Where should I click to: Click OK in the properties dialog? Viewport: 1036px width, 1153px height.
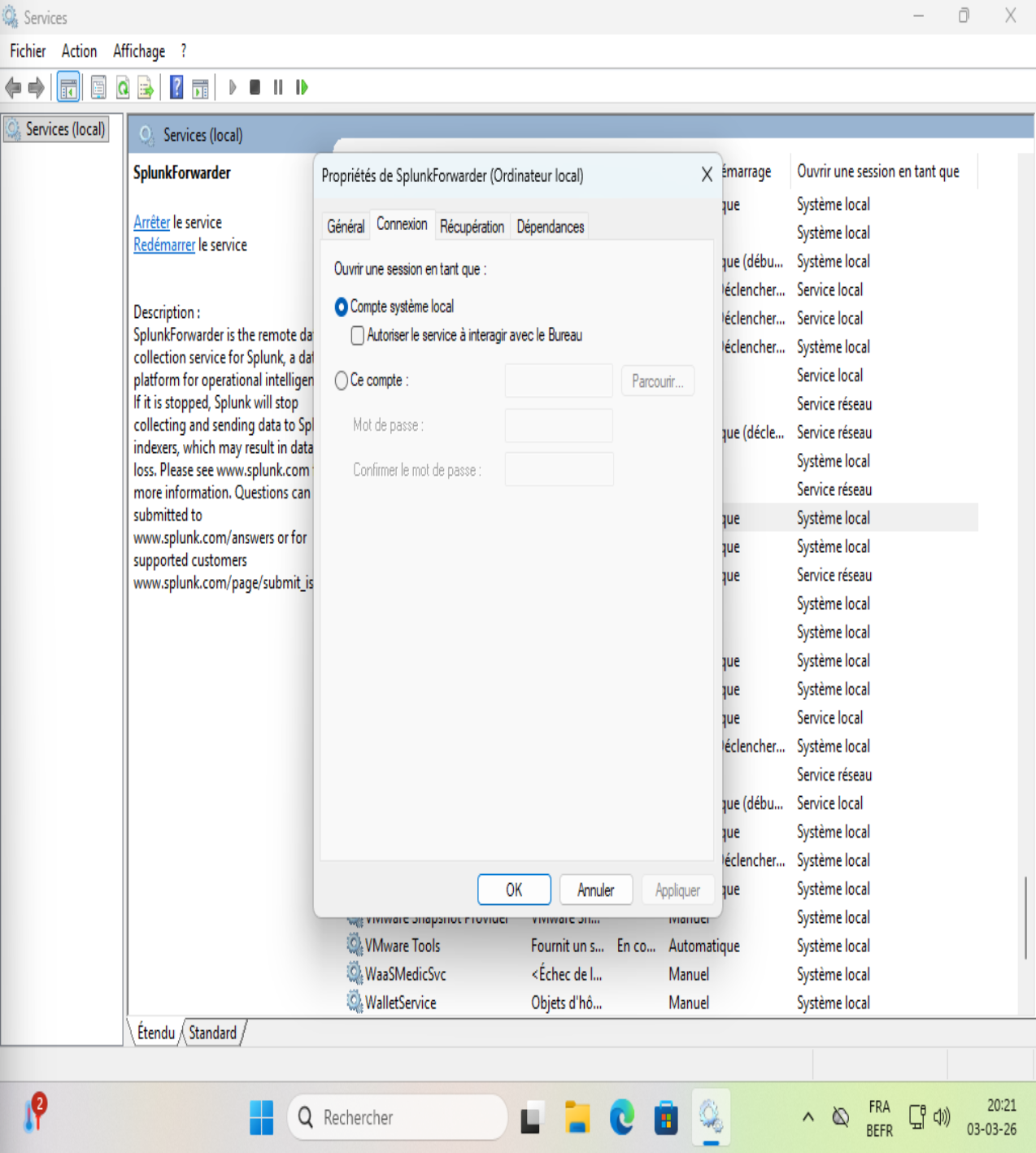(514, 890)
